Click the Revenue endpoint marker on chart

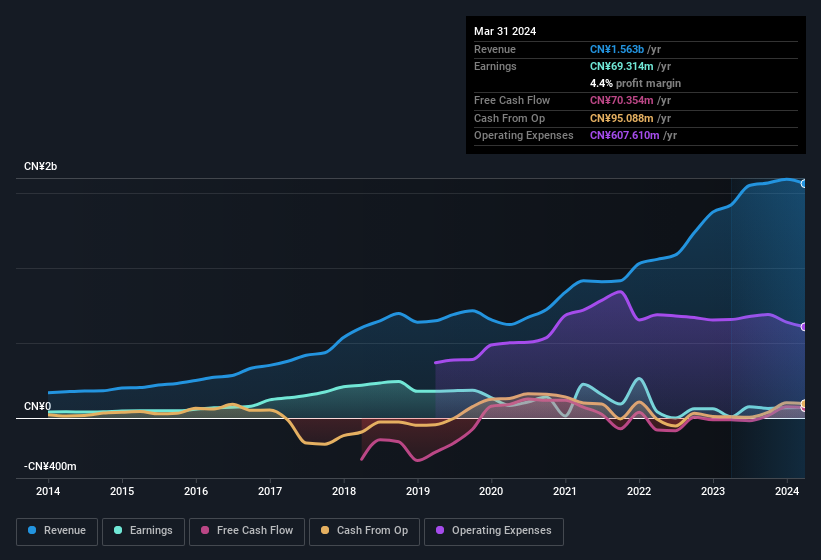click(804, 184)
